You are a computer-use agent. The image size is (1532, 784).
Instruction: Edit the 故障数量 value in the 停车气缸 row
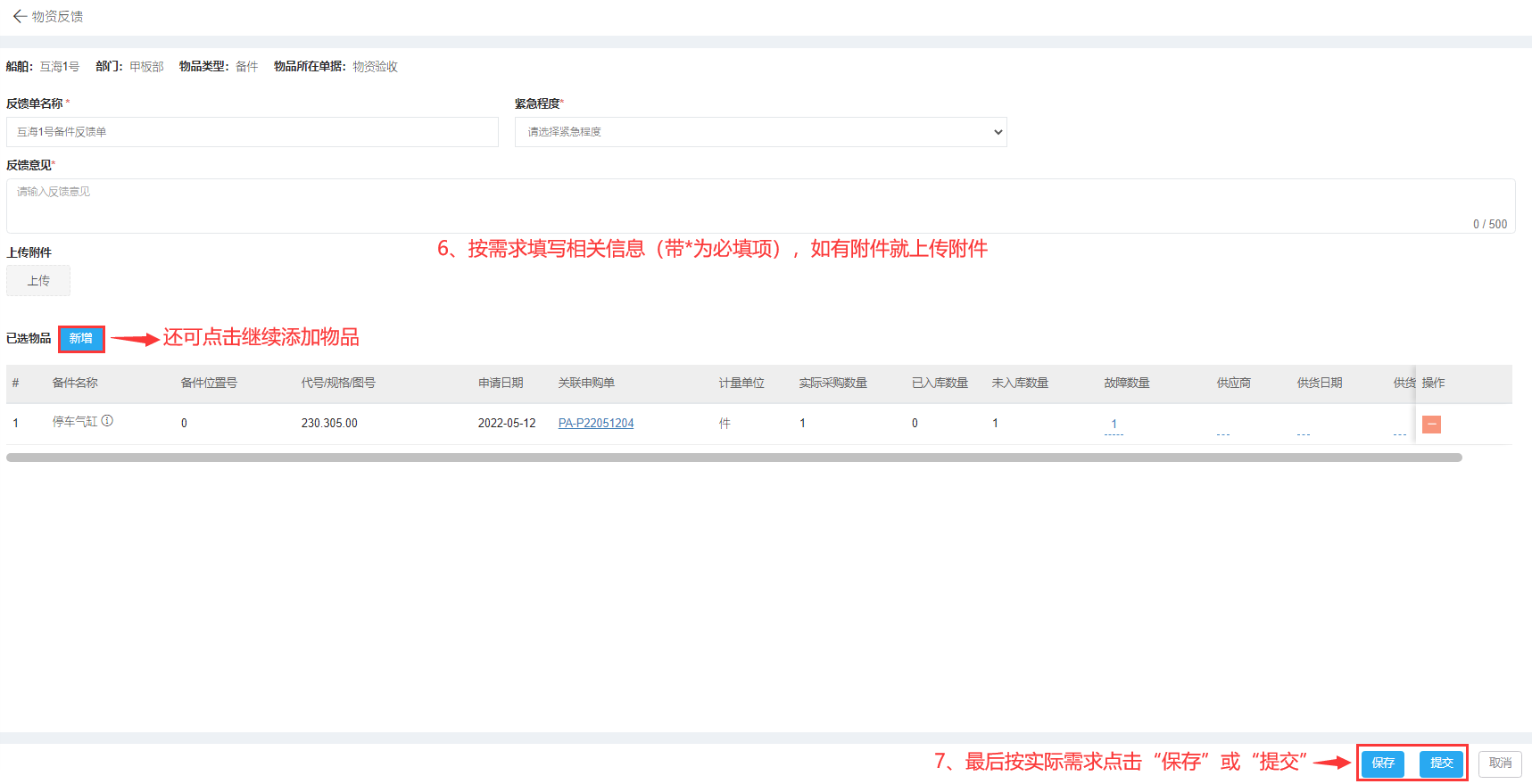[1114, 425]
